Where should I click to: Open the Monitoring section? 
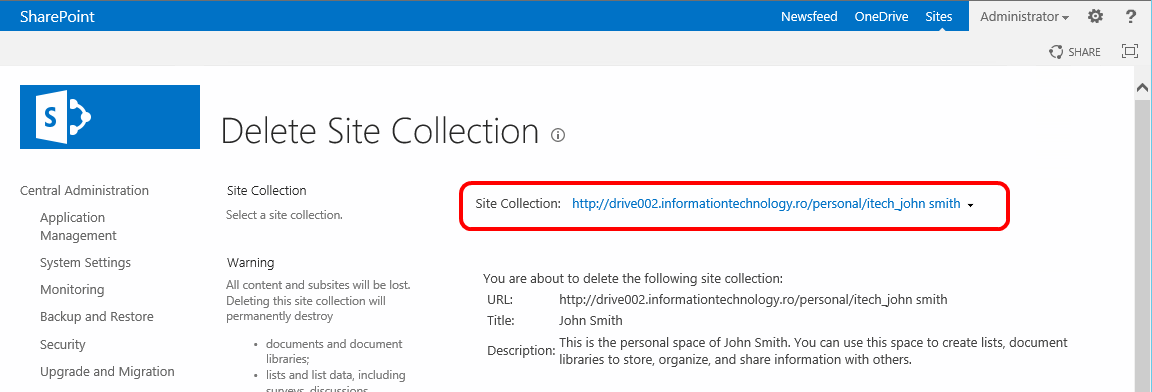coord(72,289)
